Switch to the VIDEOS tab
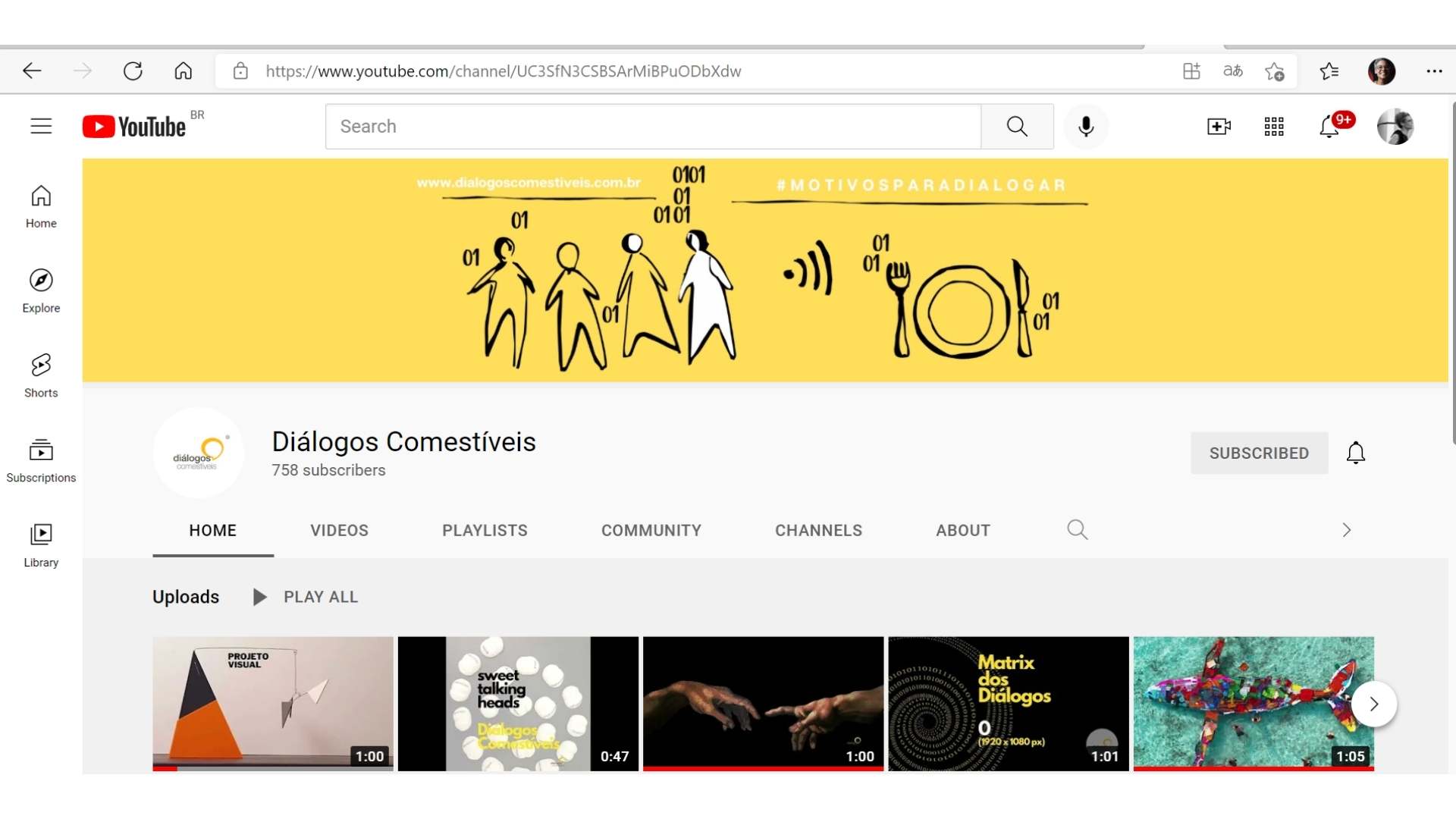This screenshot has width=1456, height=819. (339, 531)
